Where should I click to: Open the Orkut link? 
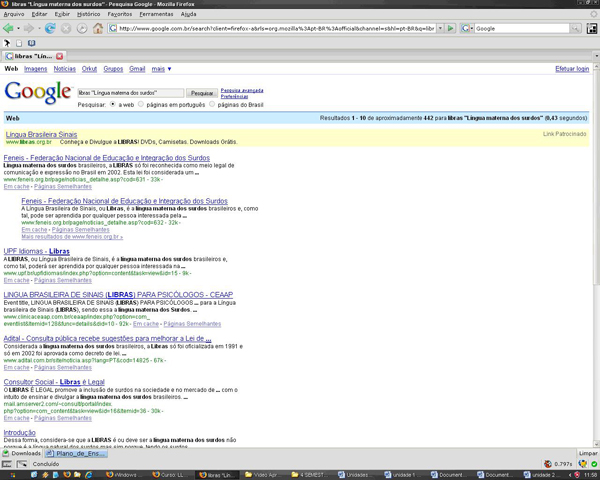[x=89, y=69]
